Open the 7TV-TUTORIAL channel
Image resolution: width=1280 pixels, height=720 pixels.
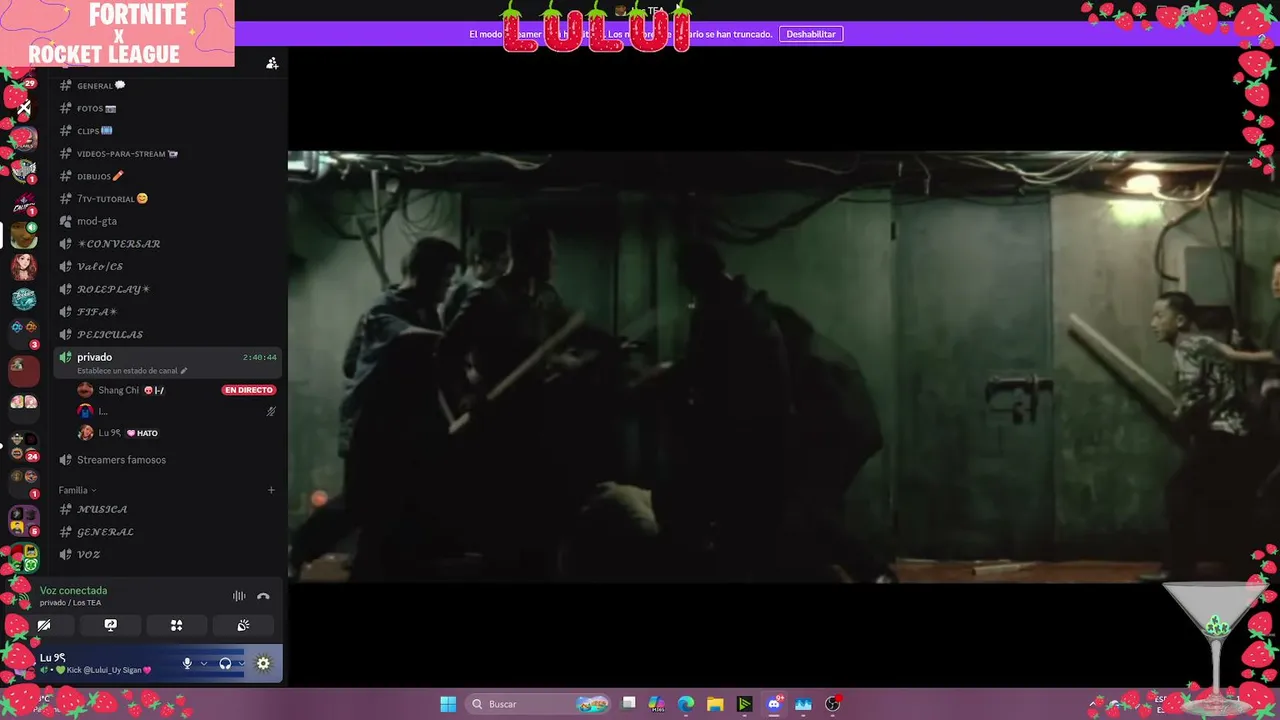(166, 199)
